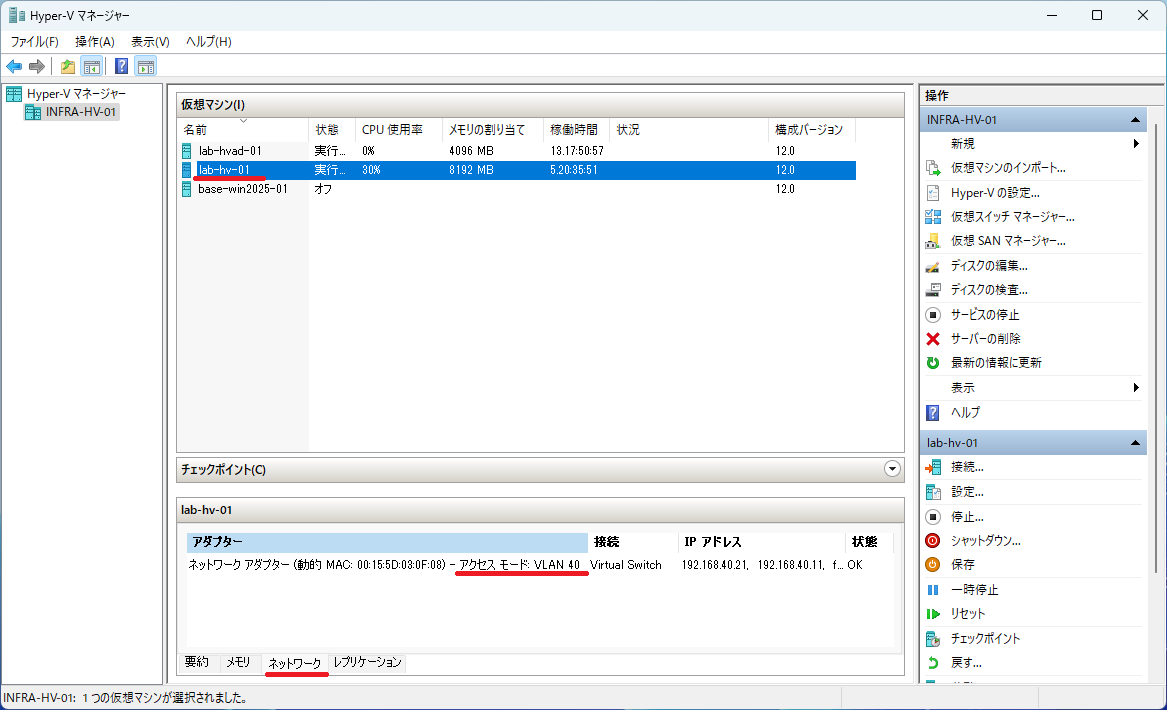The width and height of the screenshot is (1167, 710).
Task: Click the アダプター column header
Action: [387, 542]
